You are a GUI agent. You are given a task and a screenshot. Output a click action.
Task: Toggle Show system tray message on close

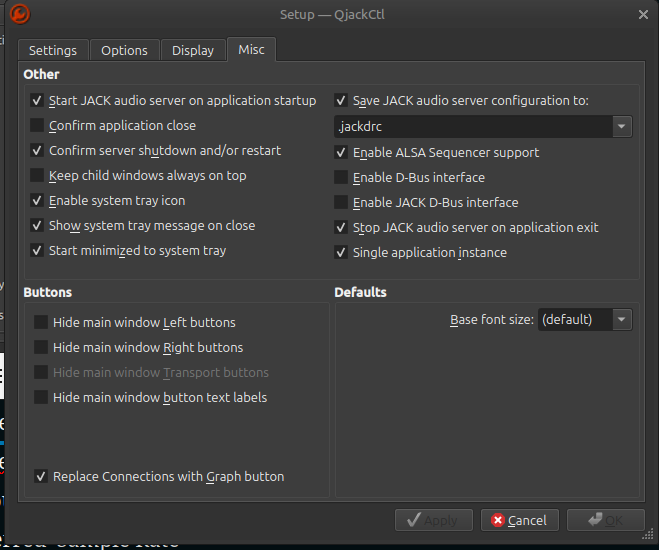(x=37, y=225)
